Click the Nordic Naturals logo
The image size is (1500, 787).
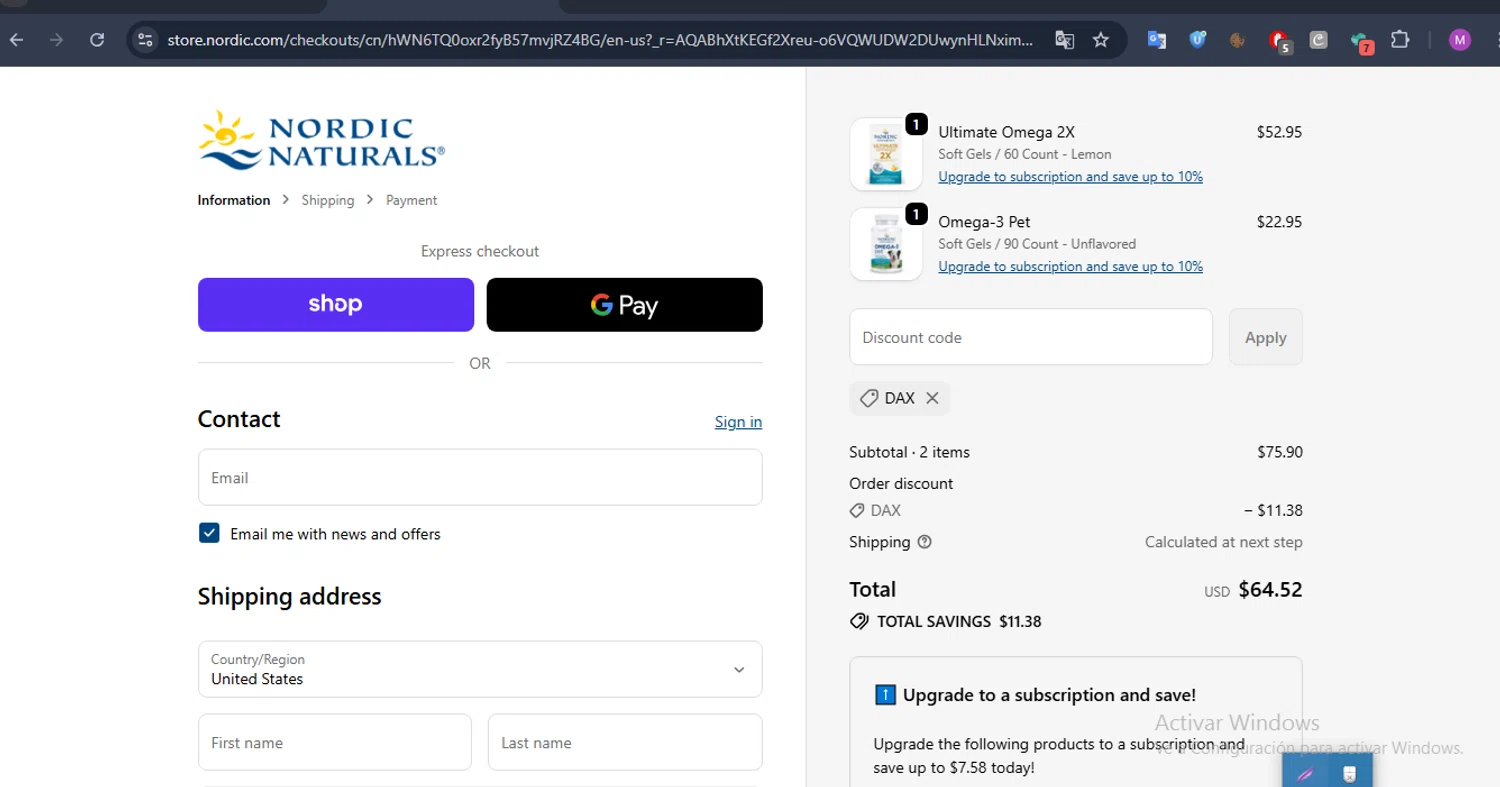pos(321,140)
